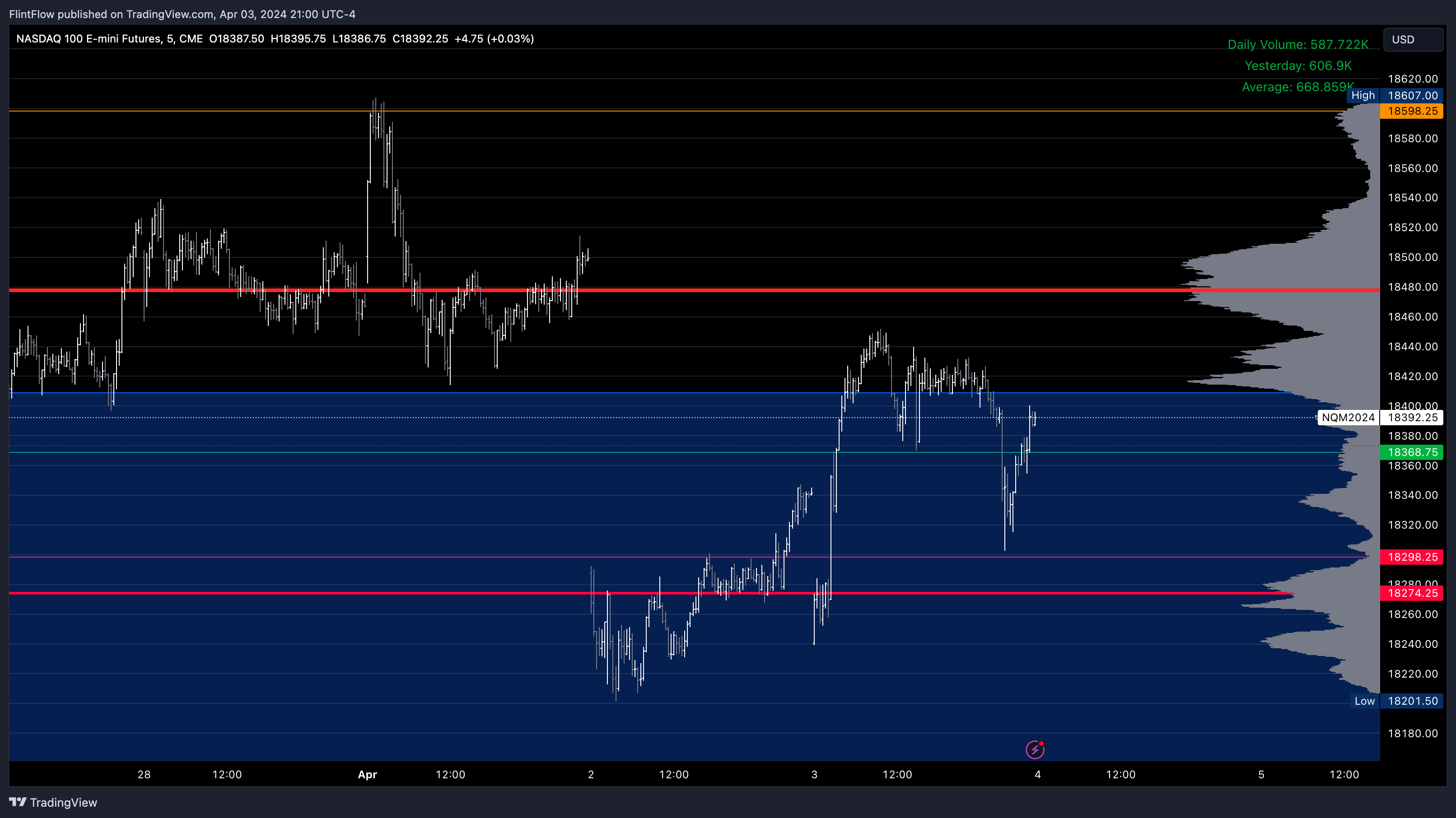The image size is (1456, 818).
Task: Click the purple lightning bolt event icon
Action: pyautogui.click(x=1035, y=750)
